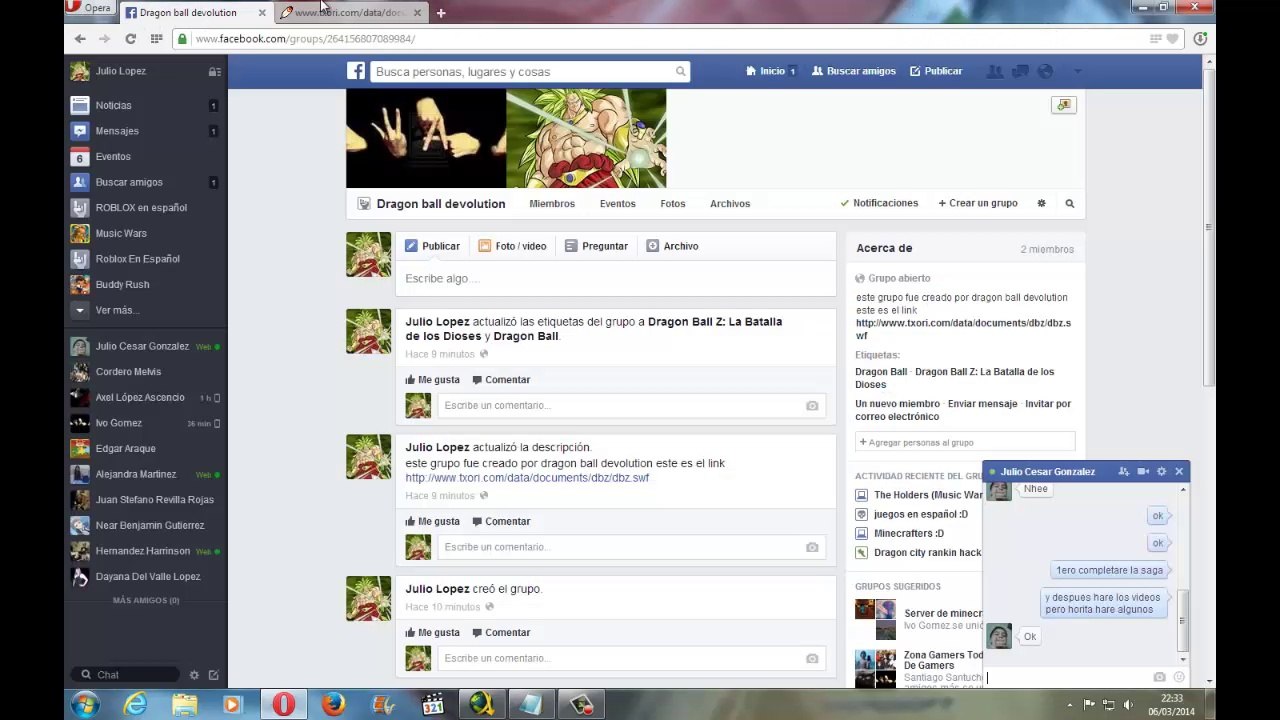Compose new message from chat sidebar
The width and height of the screenshot is (1280, 720).
[x=213, y=675]
